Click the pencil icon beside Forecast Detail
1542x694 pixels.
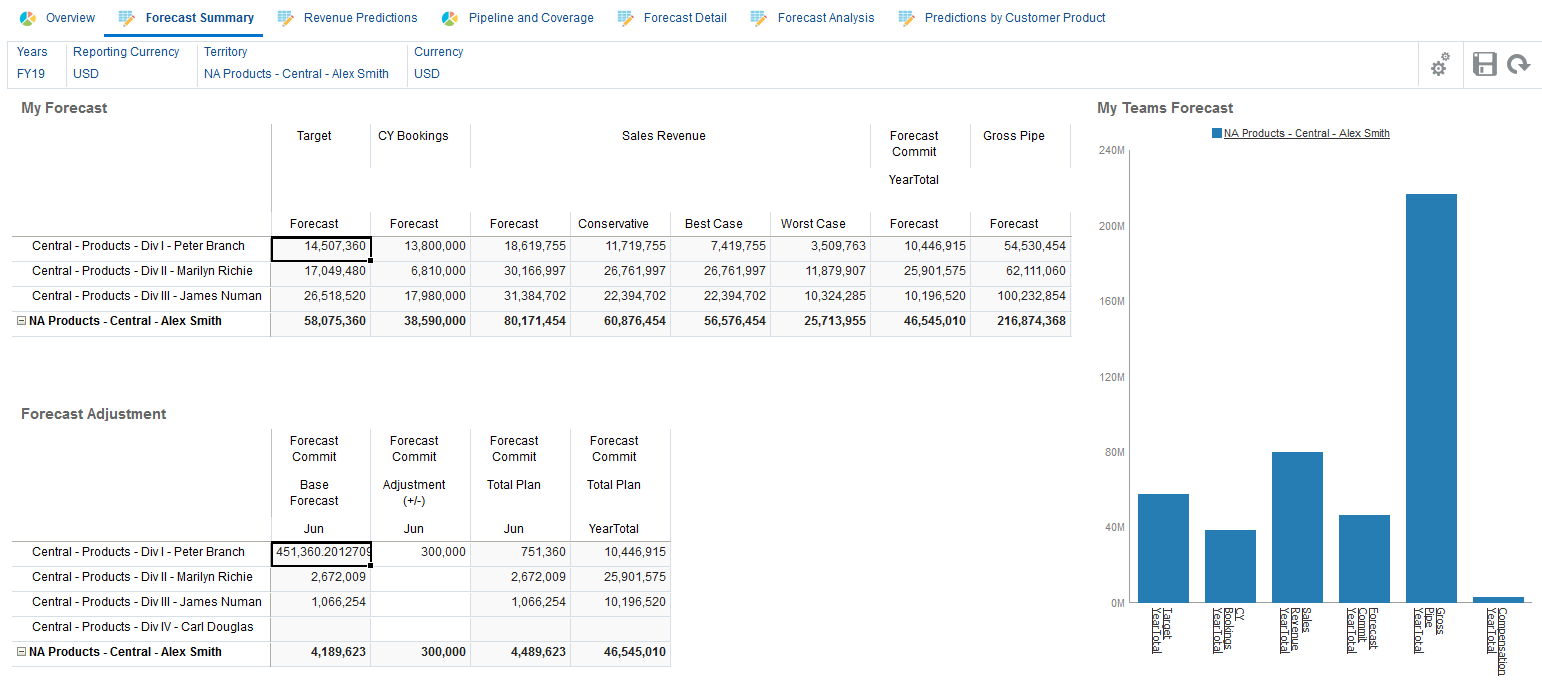(625, 17)
